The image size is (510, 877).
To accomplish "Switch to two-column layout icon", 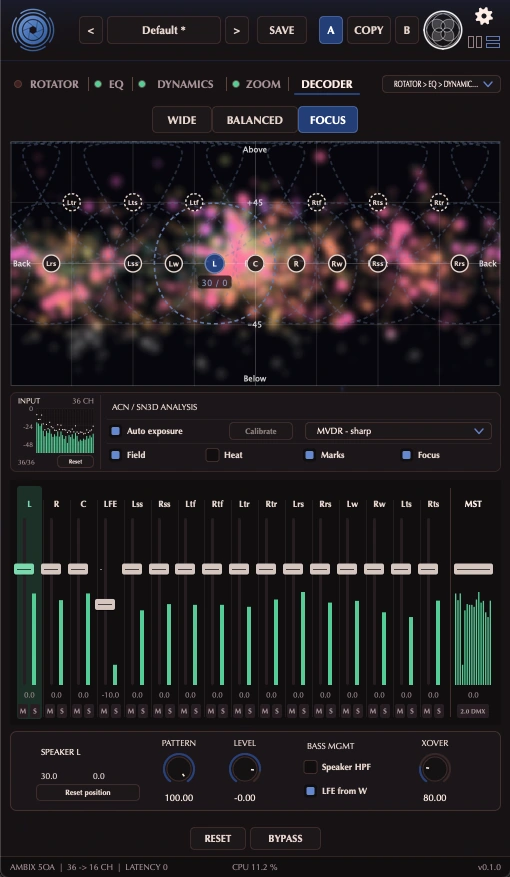I will coord(475,42).
